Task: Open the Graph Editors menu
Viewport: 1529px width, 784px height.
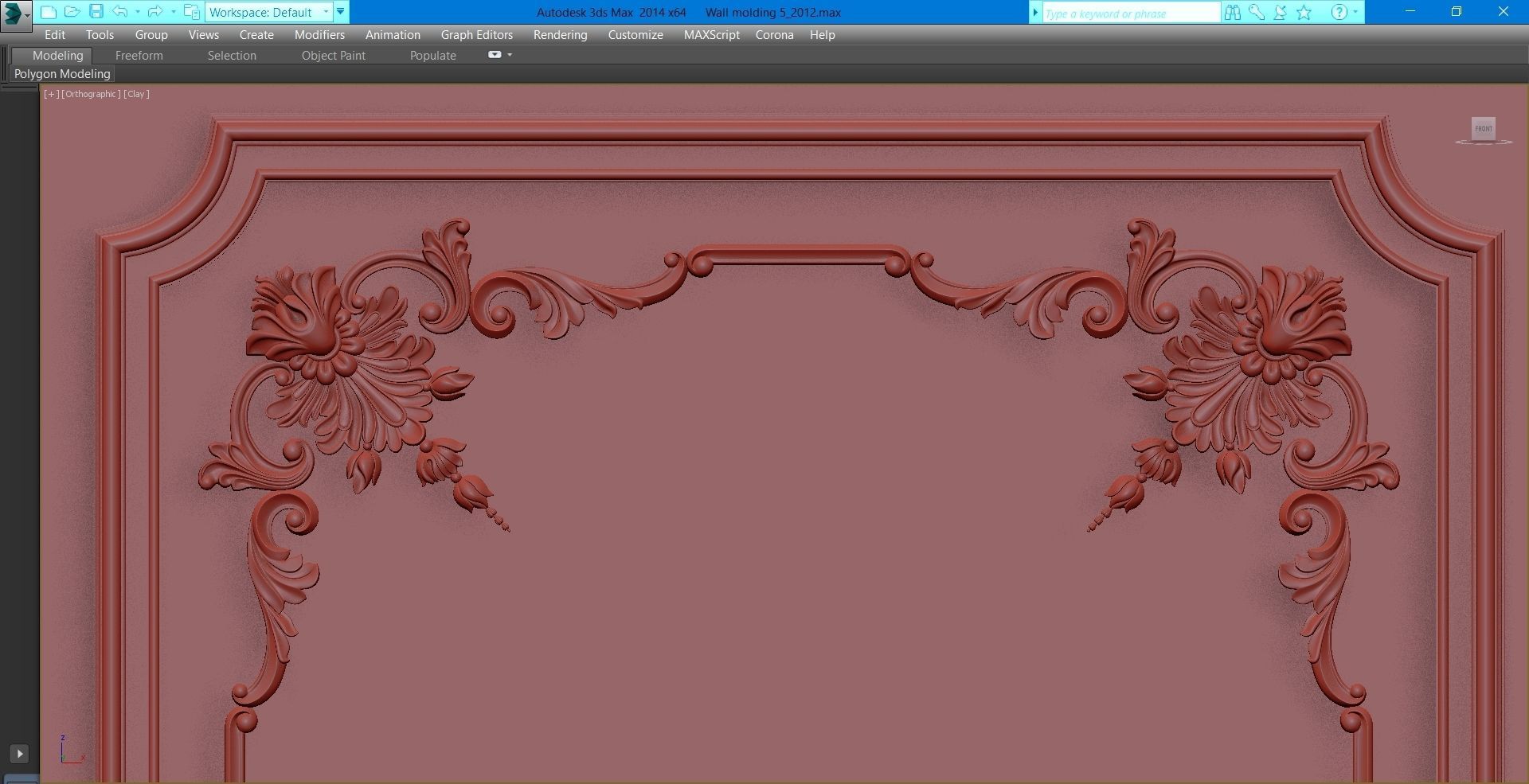Action: pos(477,35)
